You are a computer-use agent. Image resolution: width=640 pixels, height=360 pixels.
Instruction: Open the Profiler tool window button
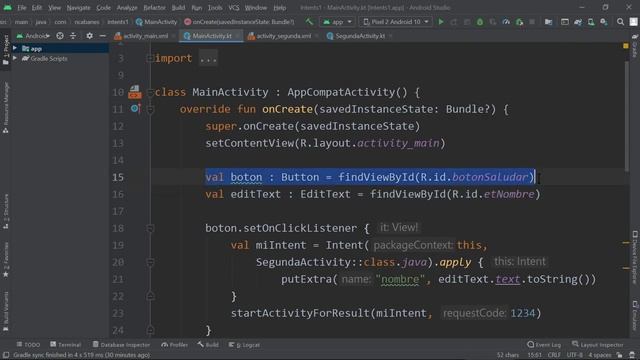pos(174,345)
